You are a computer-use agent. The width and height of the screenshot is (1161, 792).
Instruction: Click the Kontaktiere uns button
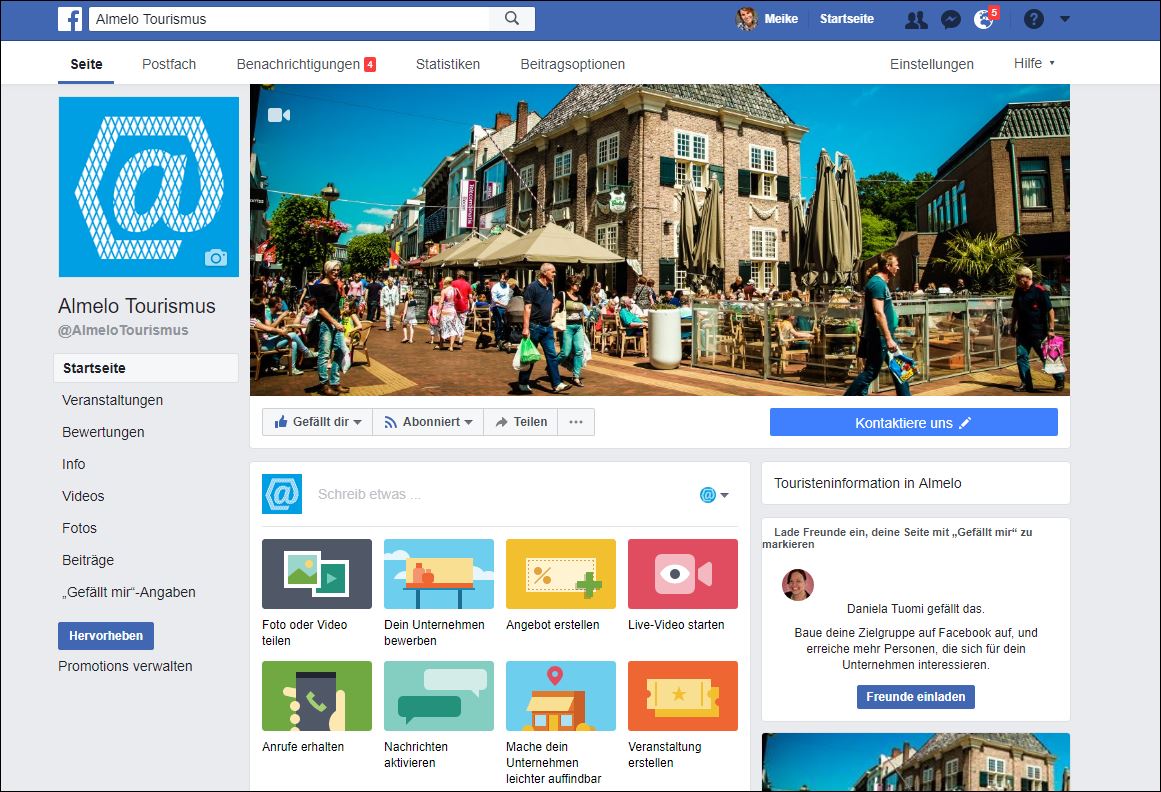coord(914,423)
